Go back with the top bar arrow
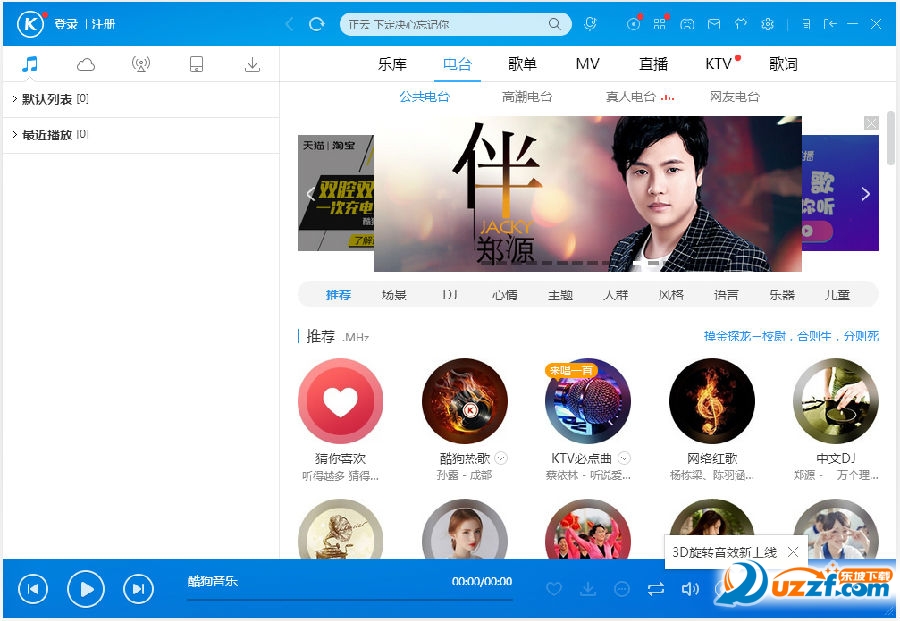Screen dimensions: 900x621 289,24
